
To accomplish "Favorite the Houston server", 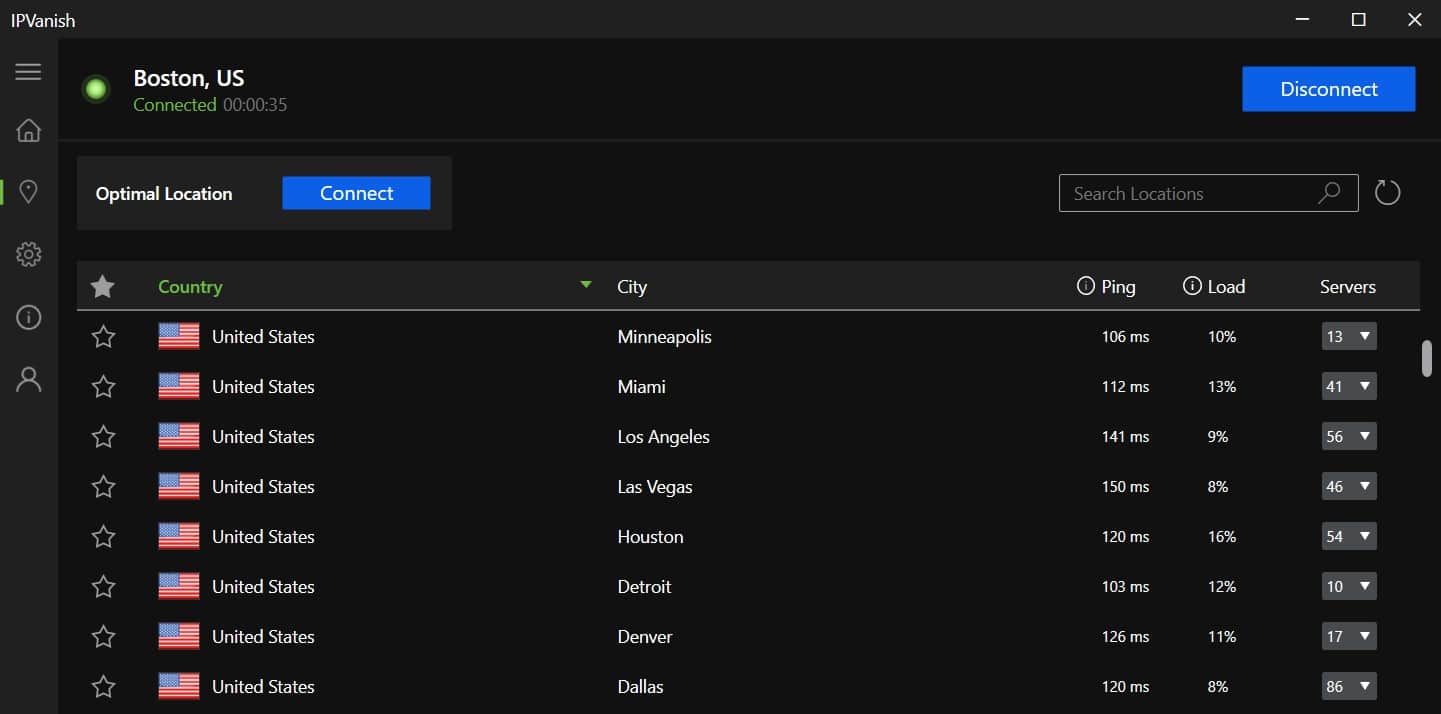I will pyautogui.click(x=103, y=537).
